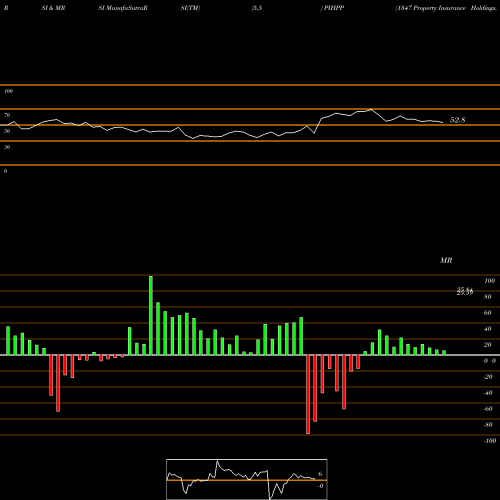Click the RSI line end point near 52.8
500x500 pixels.
click(443, 122)
